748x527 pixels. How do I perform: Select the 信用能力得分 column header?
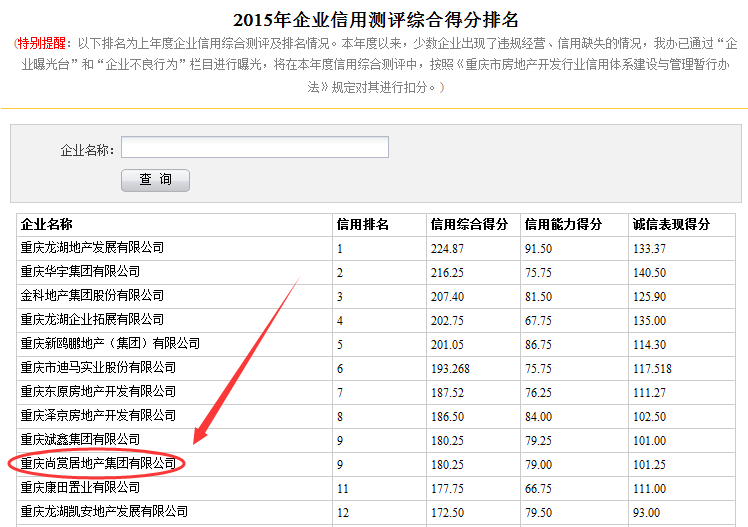point(563,224)
